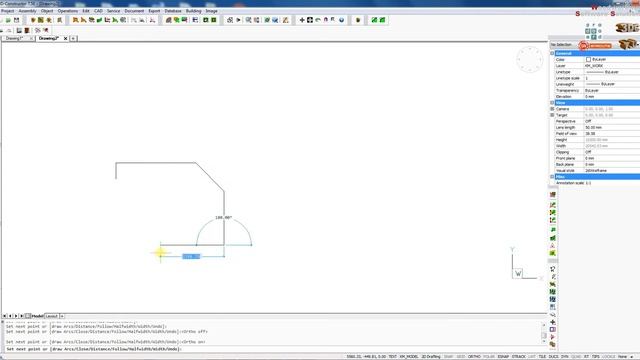Image resolution: width=640 pixels, height=360 pixels.
Task: Toggle SNAP in the status bar
Action: pyautogui.click(x=449, y=357)
